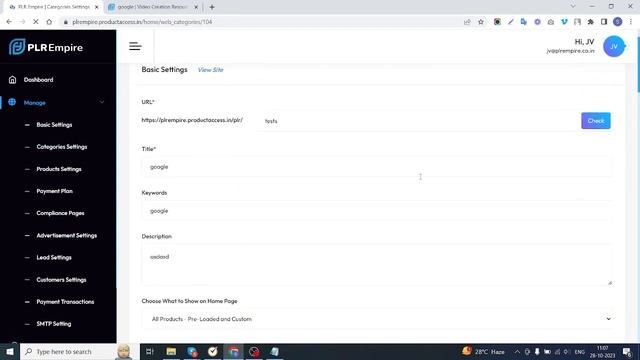Open Compliance Pages in sidebar
640x360 pixels.
click(x=60, y=213)
